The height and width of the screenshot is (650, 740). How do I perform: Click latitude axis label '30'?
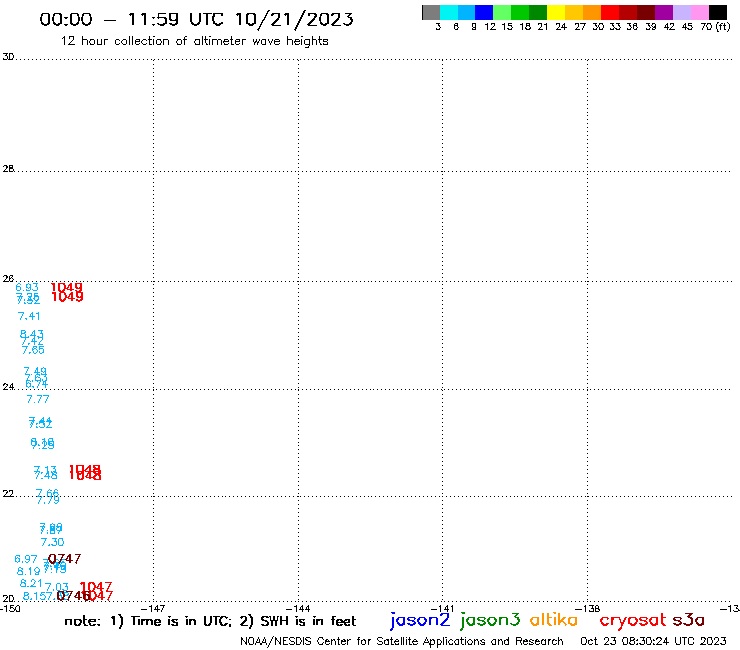point(8,57)
